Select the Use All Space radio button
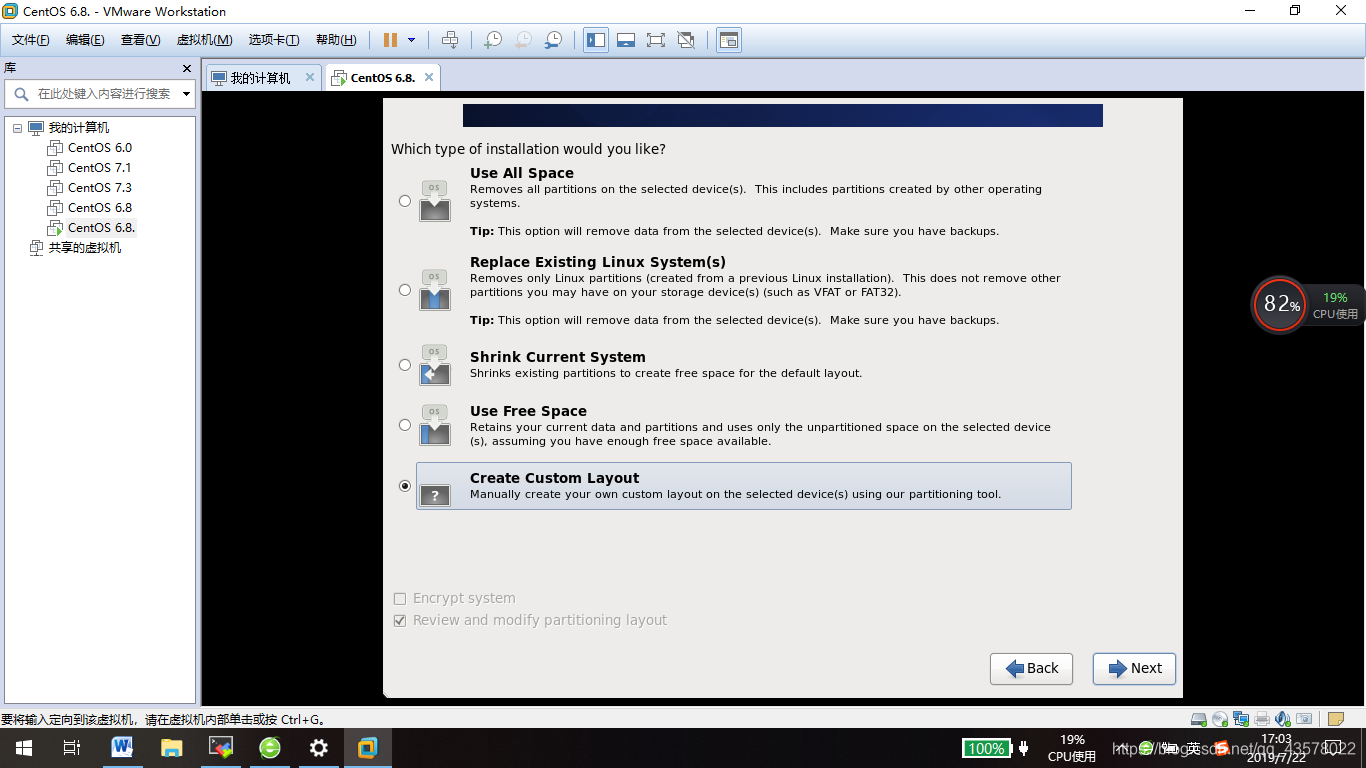Viewport: 1366px width, 768px height. click(x=404, y=201)
